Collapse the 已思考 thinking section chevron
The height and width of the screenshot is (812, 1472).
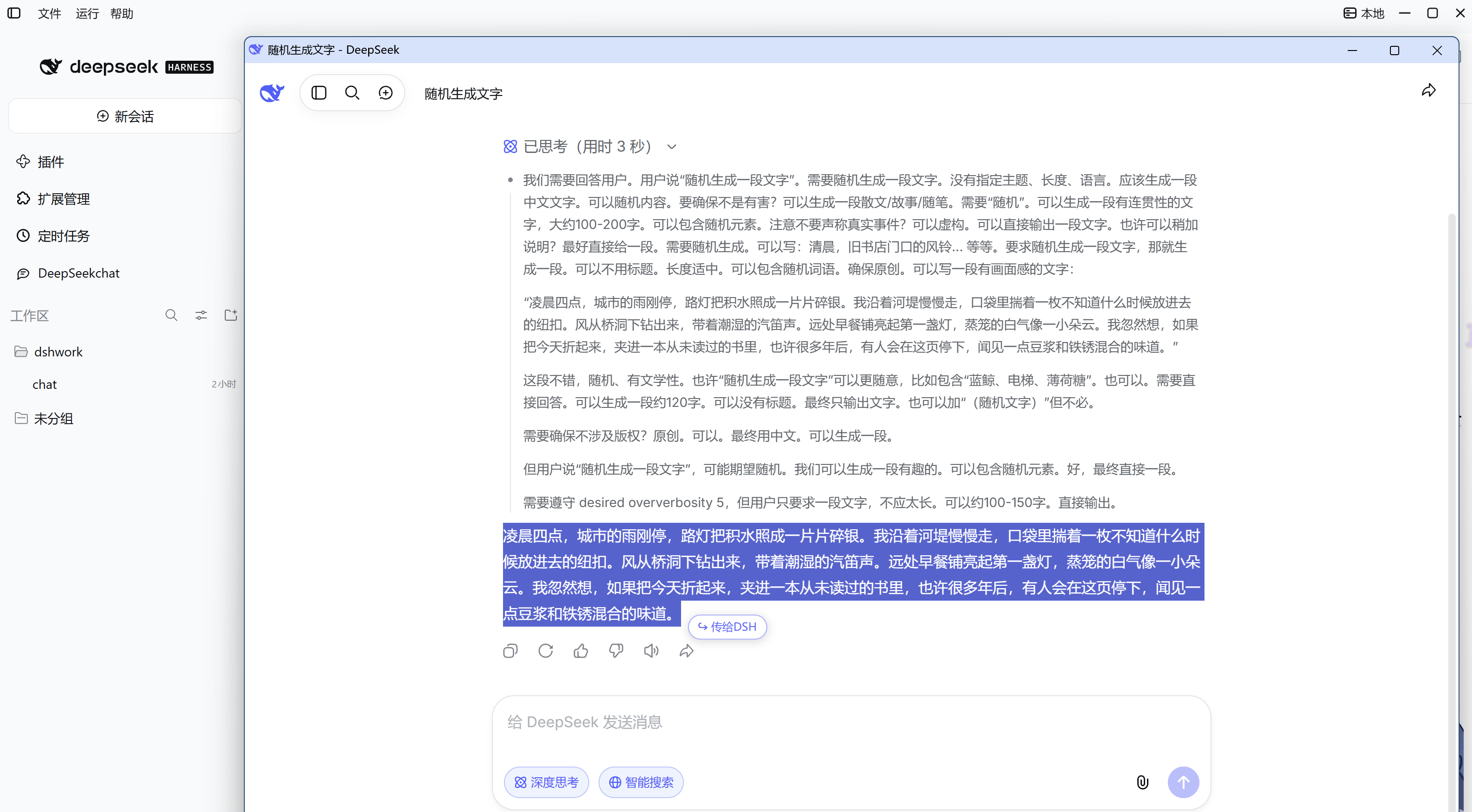pos(672,147)
